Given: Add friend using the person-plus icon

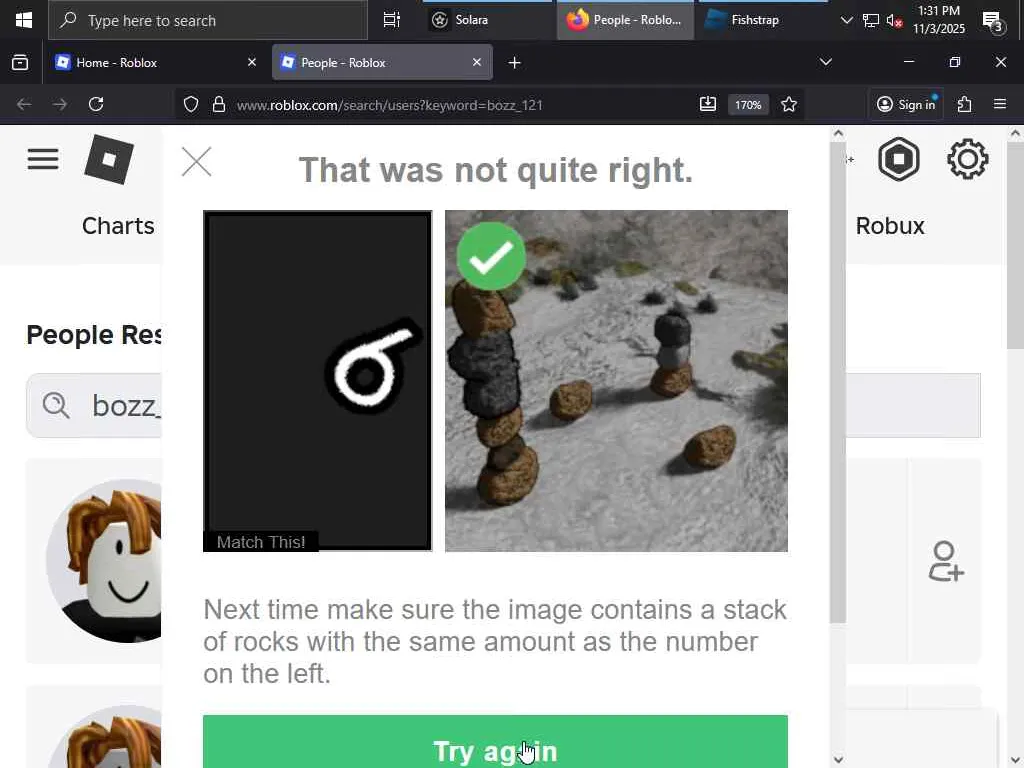Looking at the screenshot, I should tap(946, 561).
